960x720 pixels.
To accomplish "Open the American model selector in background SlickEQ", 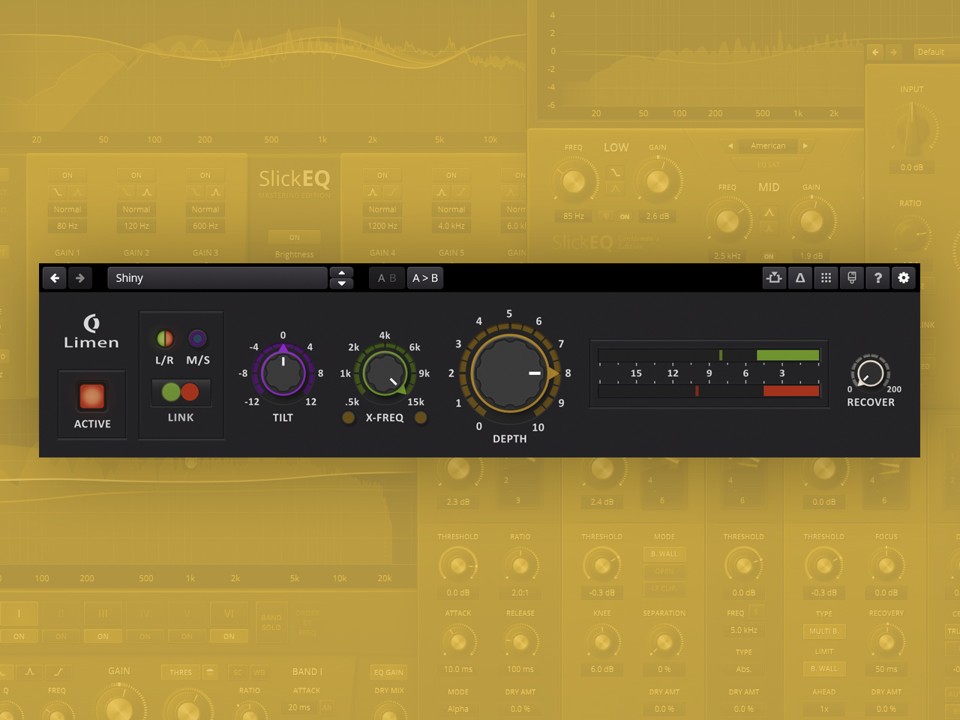I will [768, 146].
